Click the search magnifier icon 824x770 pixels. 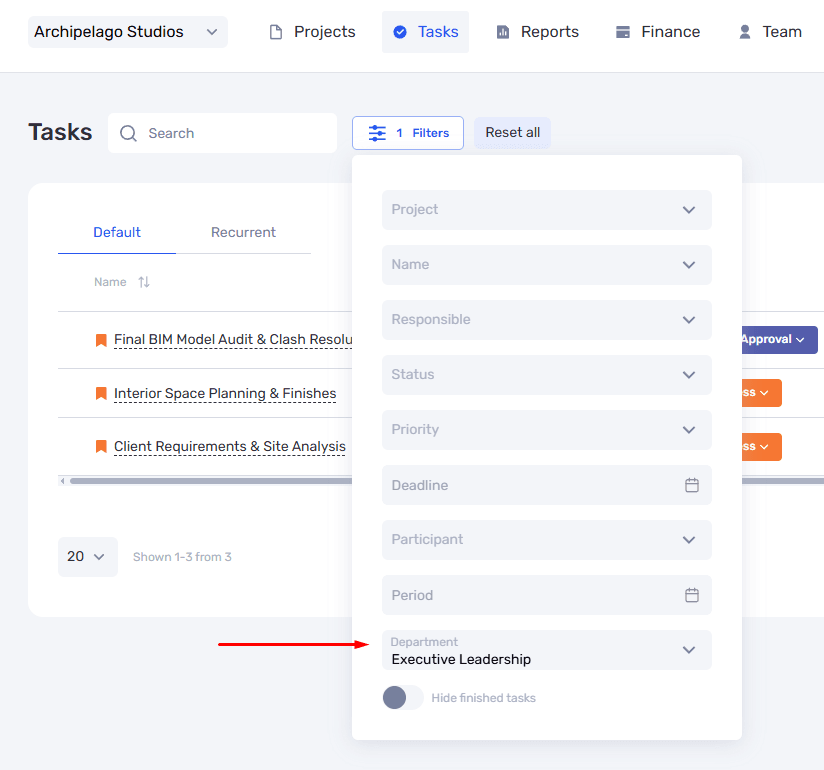(x=128, y=134)
